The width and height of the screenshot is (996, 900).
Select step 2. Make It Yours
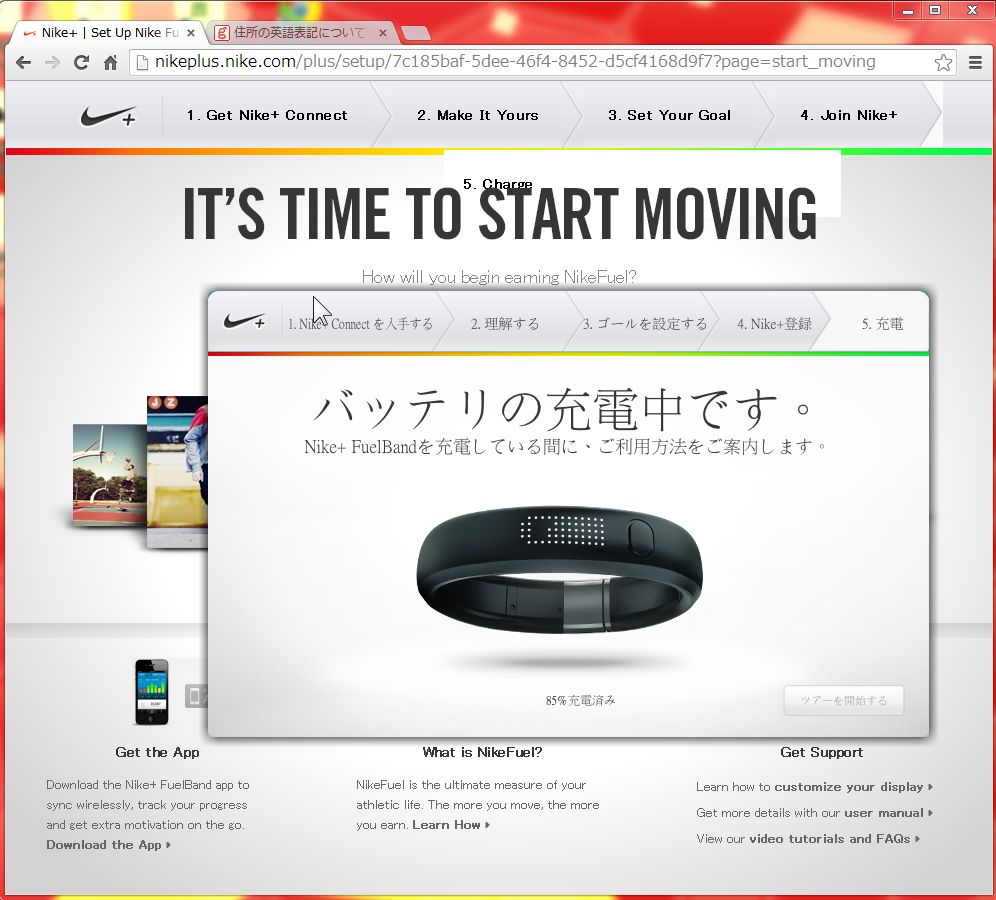coord(478,116)
